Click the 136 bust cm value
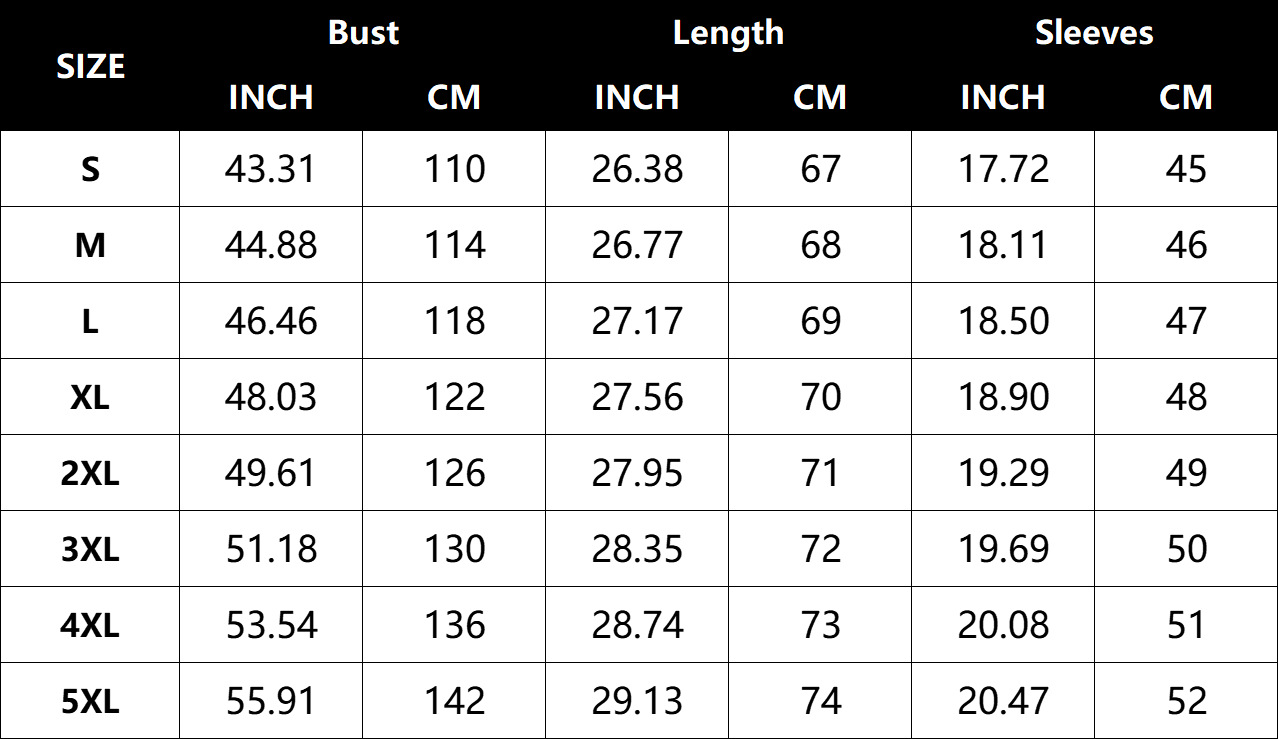 tap(455, 625)
